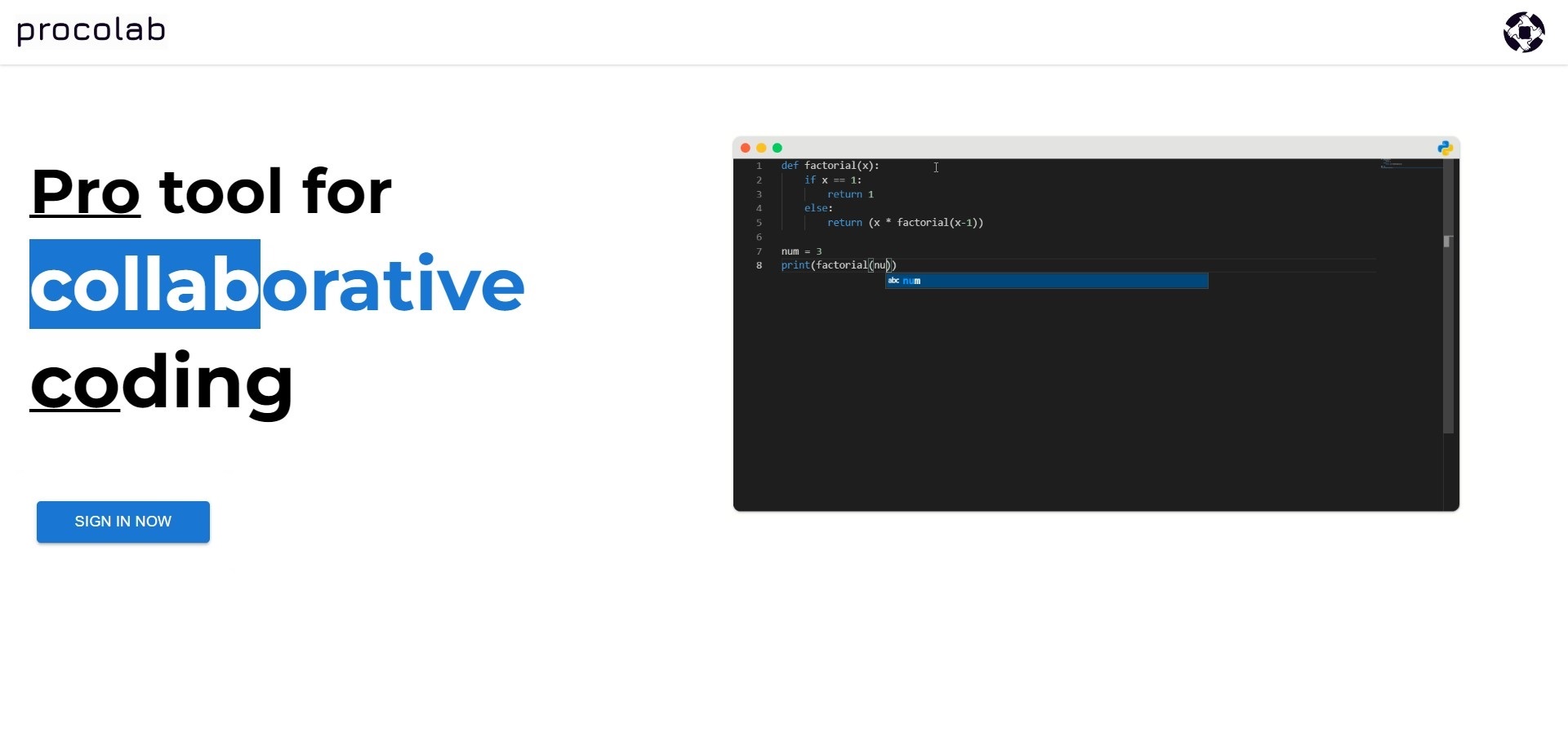Click the green traffic light button
The width and height of the screenshot is (1568, 755).
click(x=777, y=148)
